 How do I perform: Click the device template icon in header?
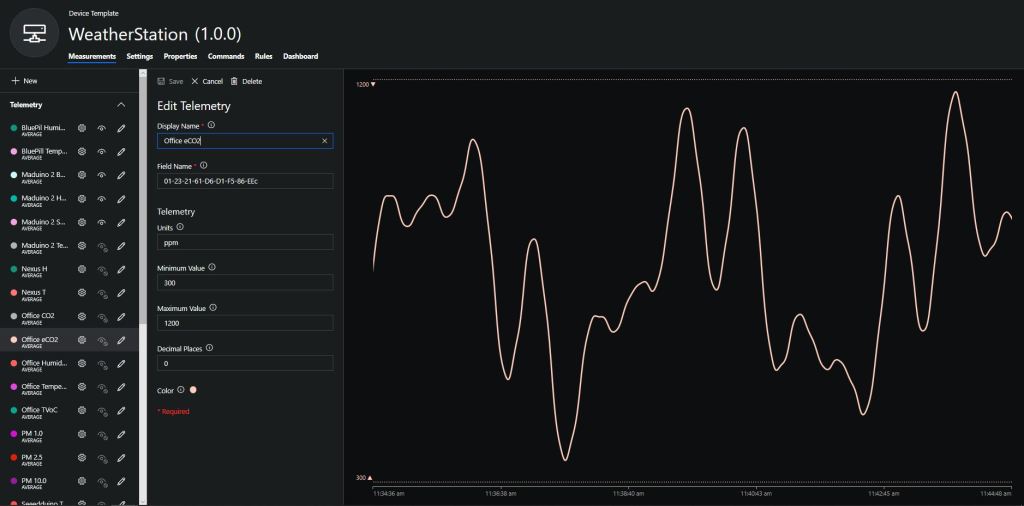[x=34, y=32]
